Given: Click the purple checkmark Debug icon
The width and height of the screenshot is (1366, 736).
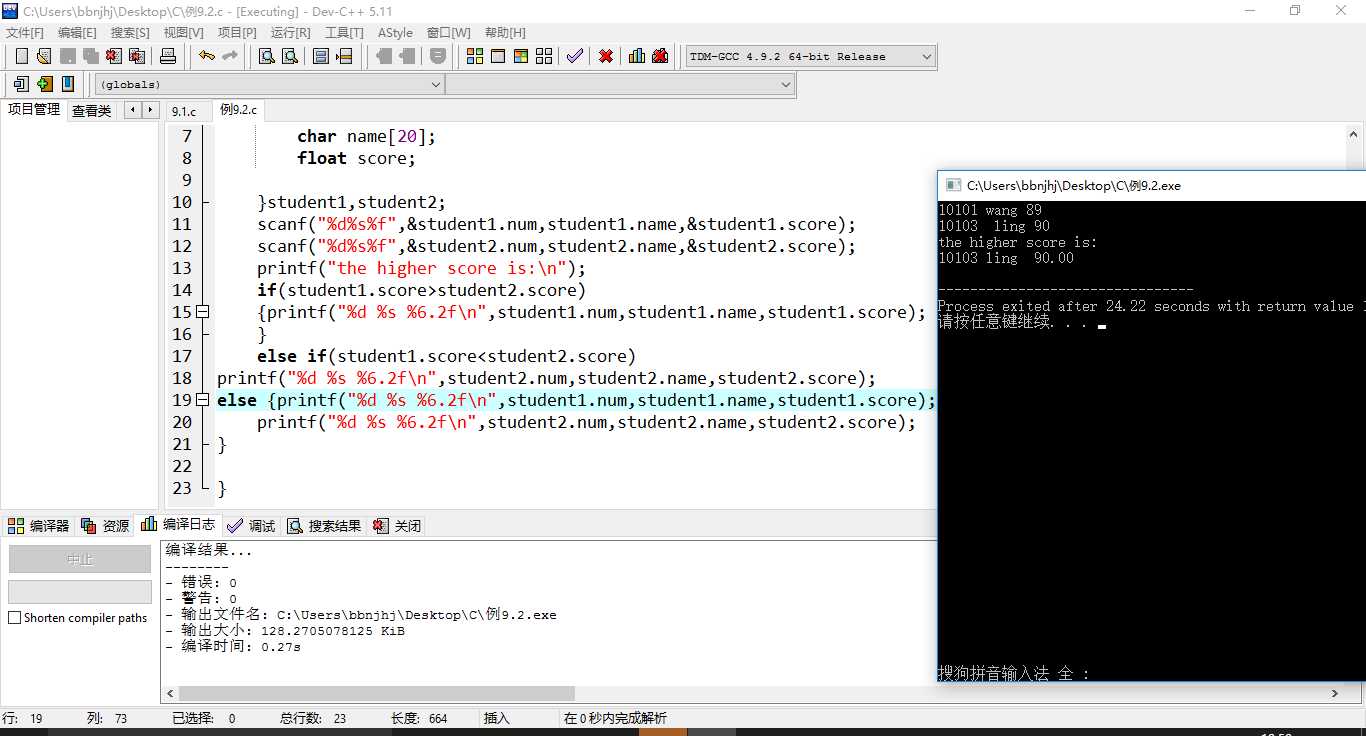Looking at the screenshot, I should point(575,56).
